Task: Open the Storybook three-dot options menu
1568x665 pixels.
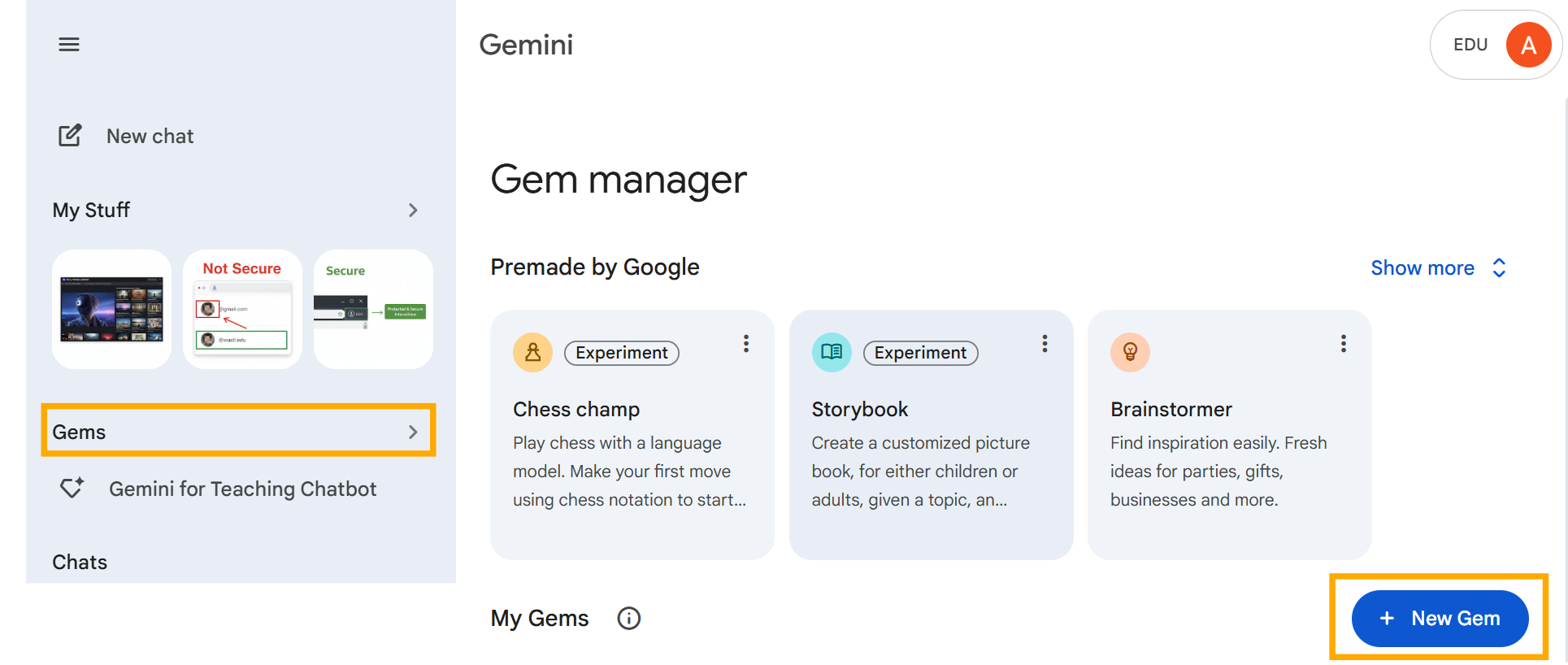Action: click(1045, 344)
